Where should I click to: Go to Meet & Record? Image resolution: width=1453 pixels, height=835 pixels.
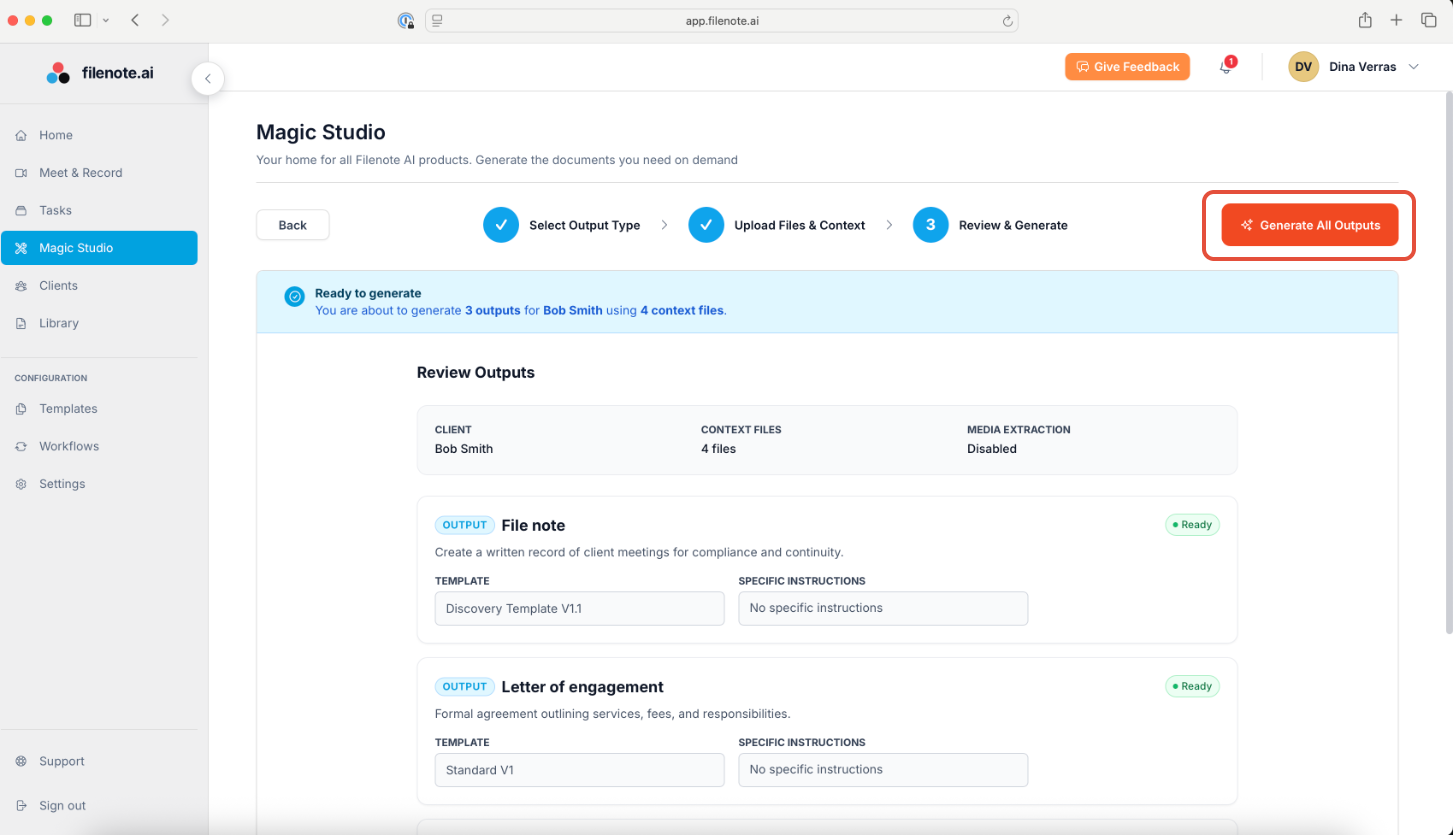point(99,173)
